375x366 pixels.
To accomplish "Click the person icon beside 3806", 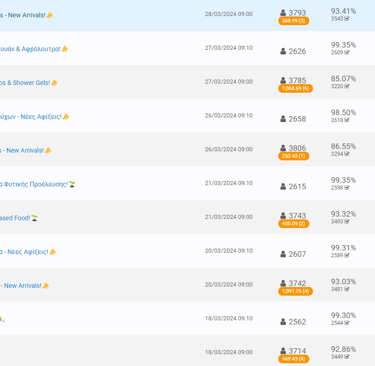I will [x=283, y=148].
